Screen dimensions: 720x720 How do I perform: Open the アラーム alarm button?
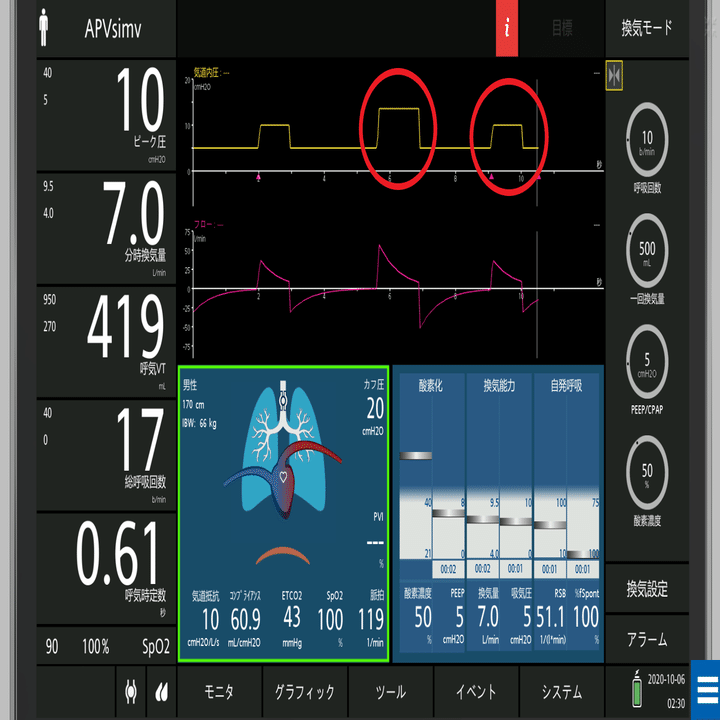pyautogui.click(x=647, y=639)
